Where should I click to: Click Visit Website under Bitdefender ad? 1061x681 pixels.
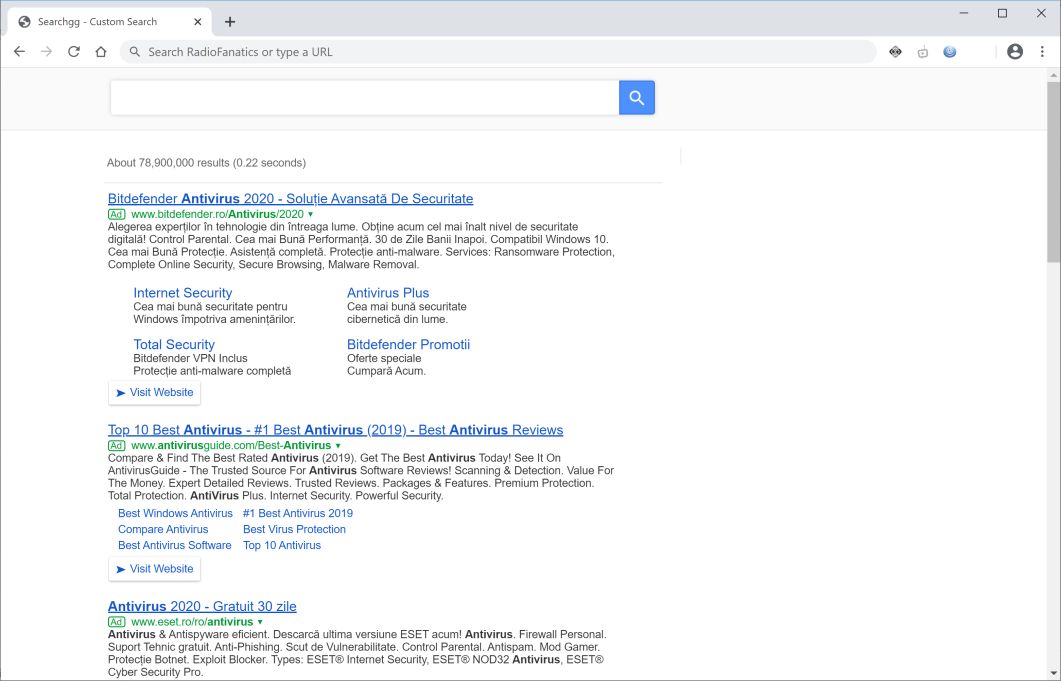[x=154, y=393]
